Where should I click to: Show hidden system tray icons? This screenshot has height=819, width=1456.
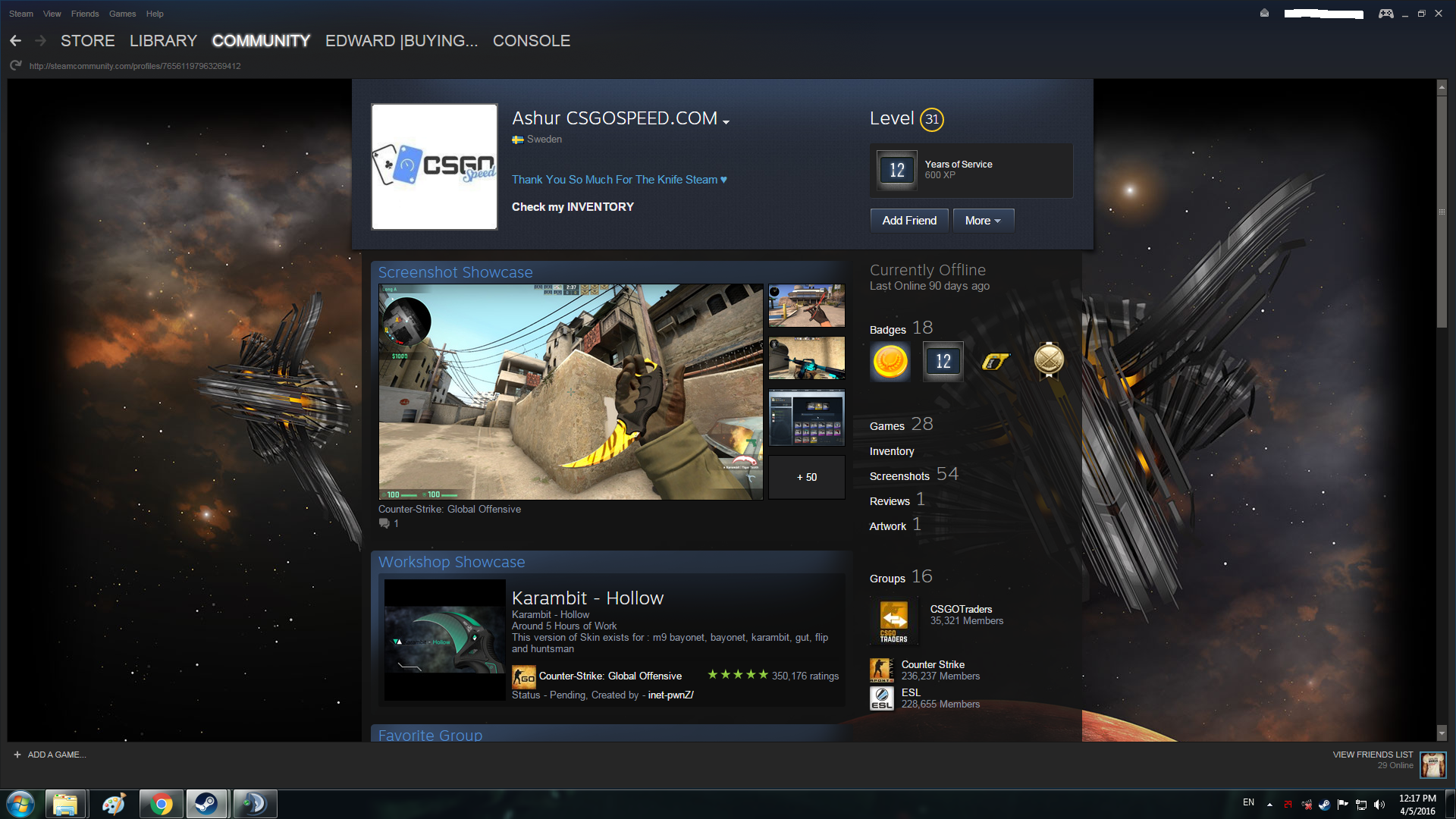[1269, 804]
